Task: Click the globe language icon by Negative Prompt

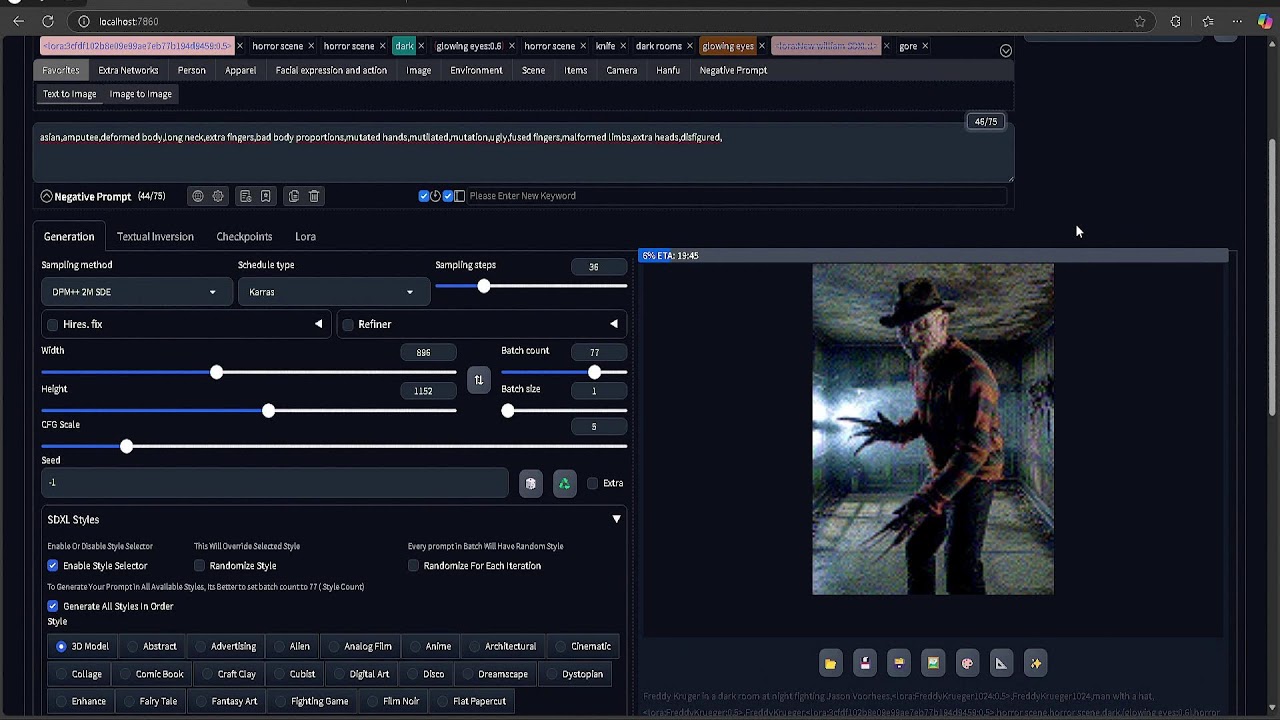Action: [x=198, y=196]
